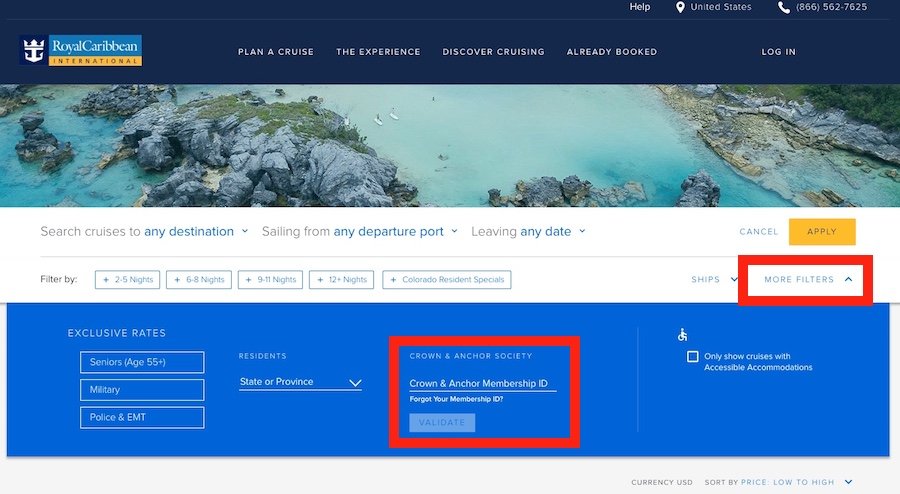Open the Plan a Cruise menu
This screenshot has width=900, height=494.
pyautogui.click(x=276, y=52)
